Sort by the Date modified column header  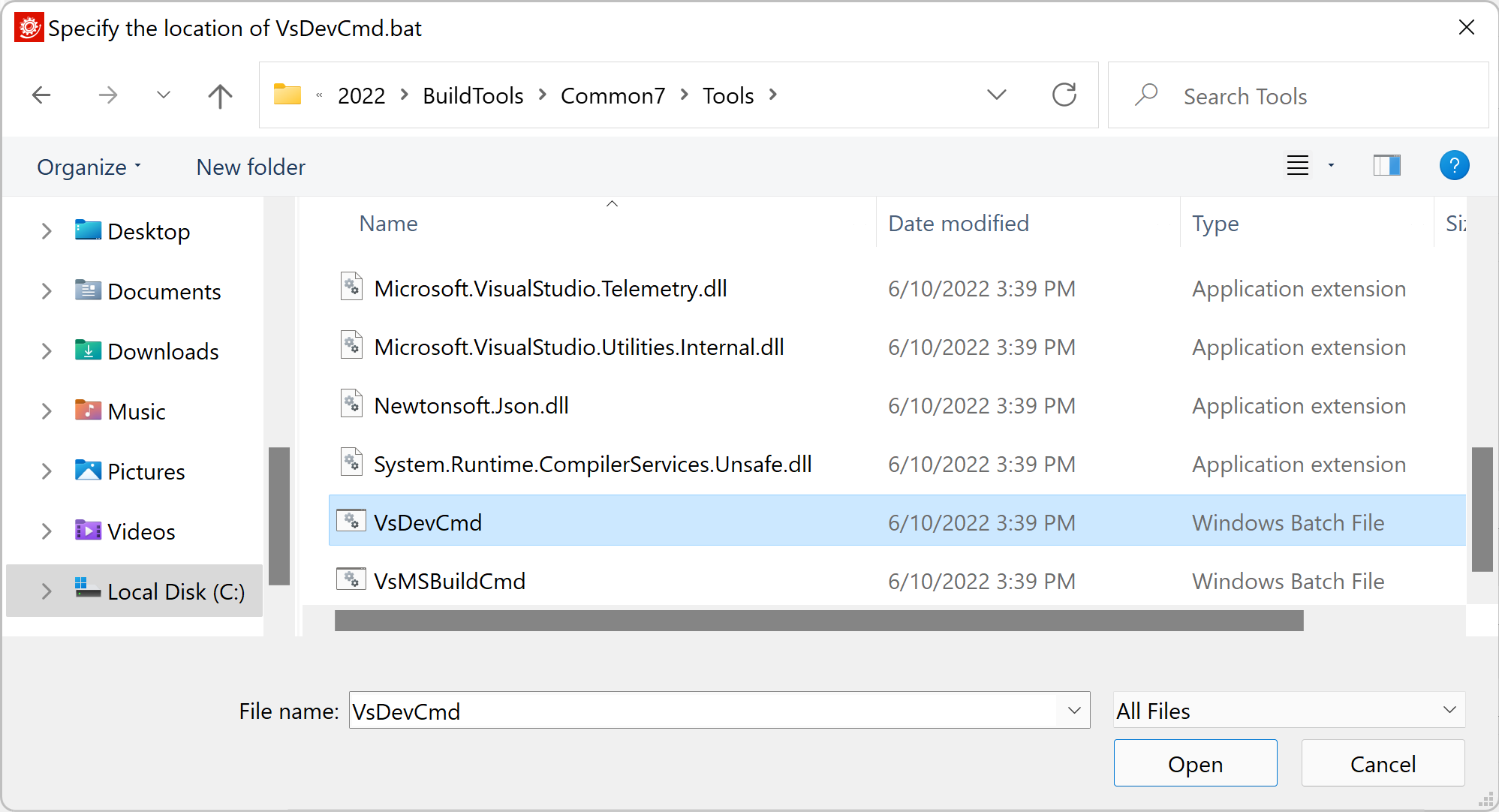tap(958, 224)
